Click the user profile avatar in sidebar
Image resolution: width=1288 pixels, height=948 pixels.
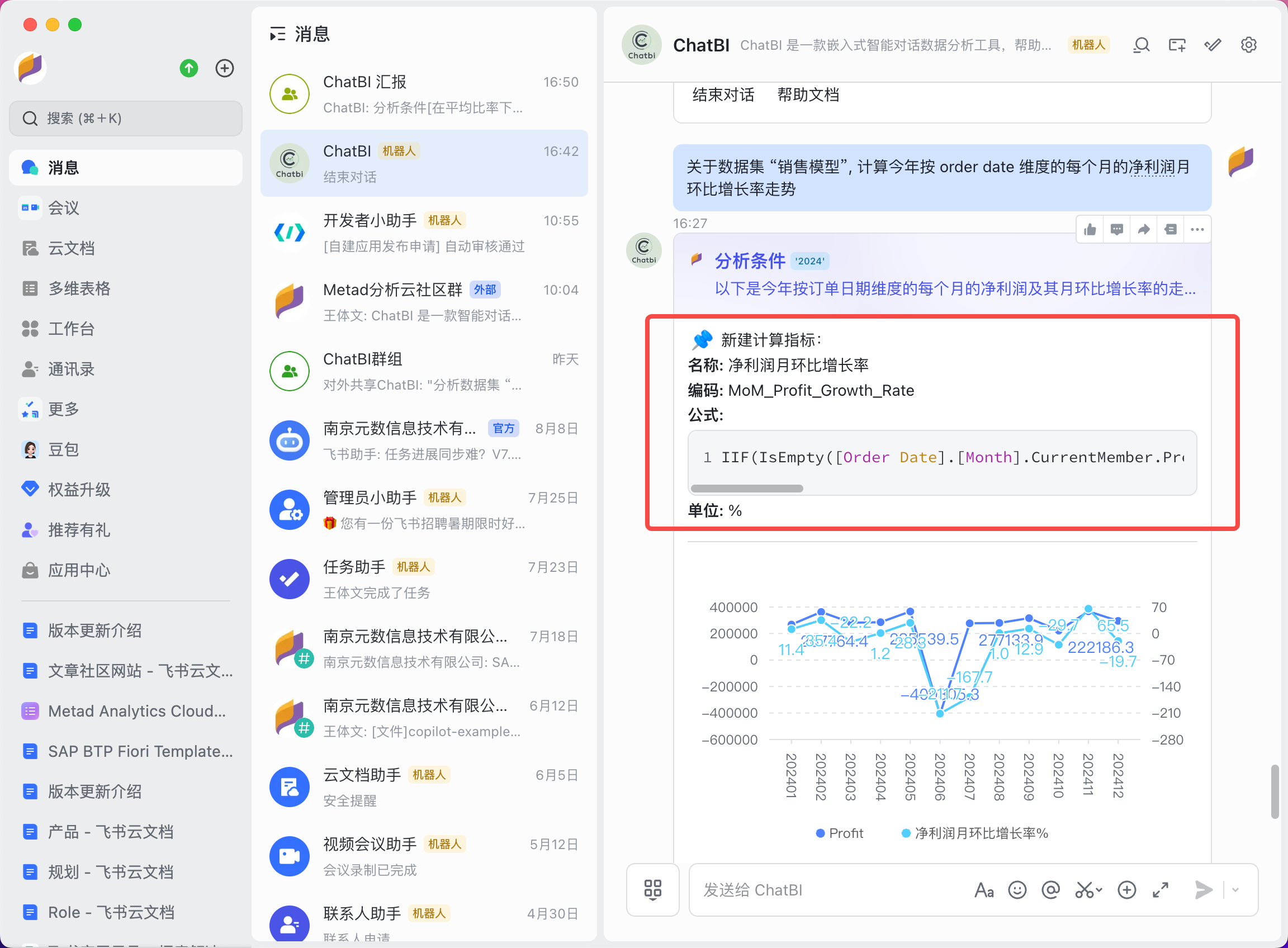30,68
